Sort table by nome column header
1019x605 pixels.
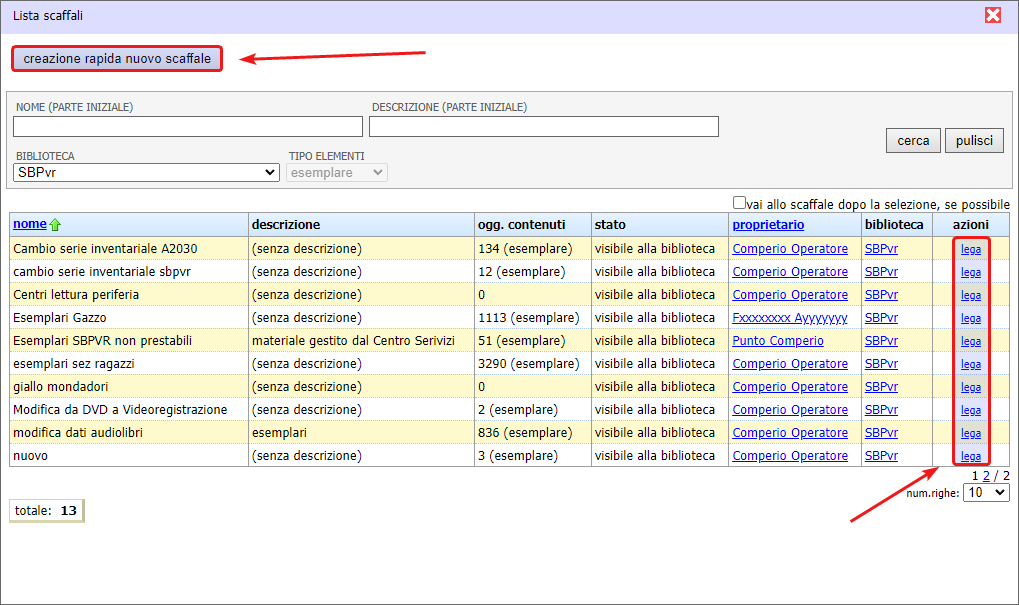click(29, 224)
